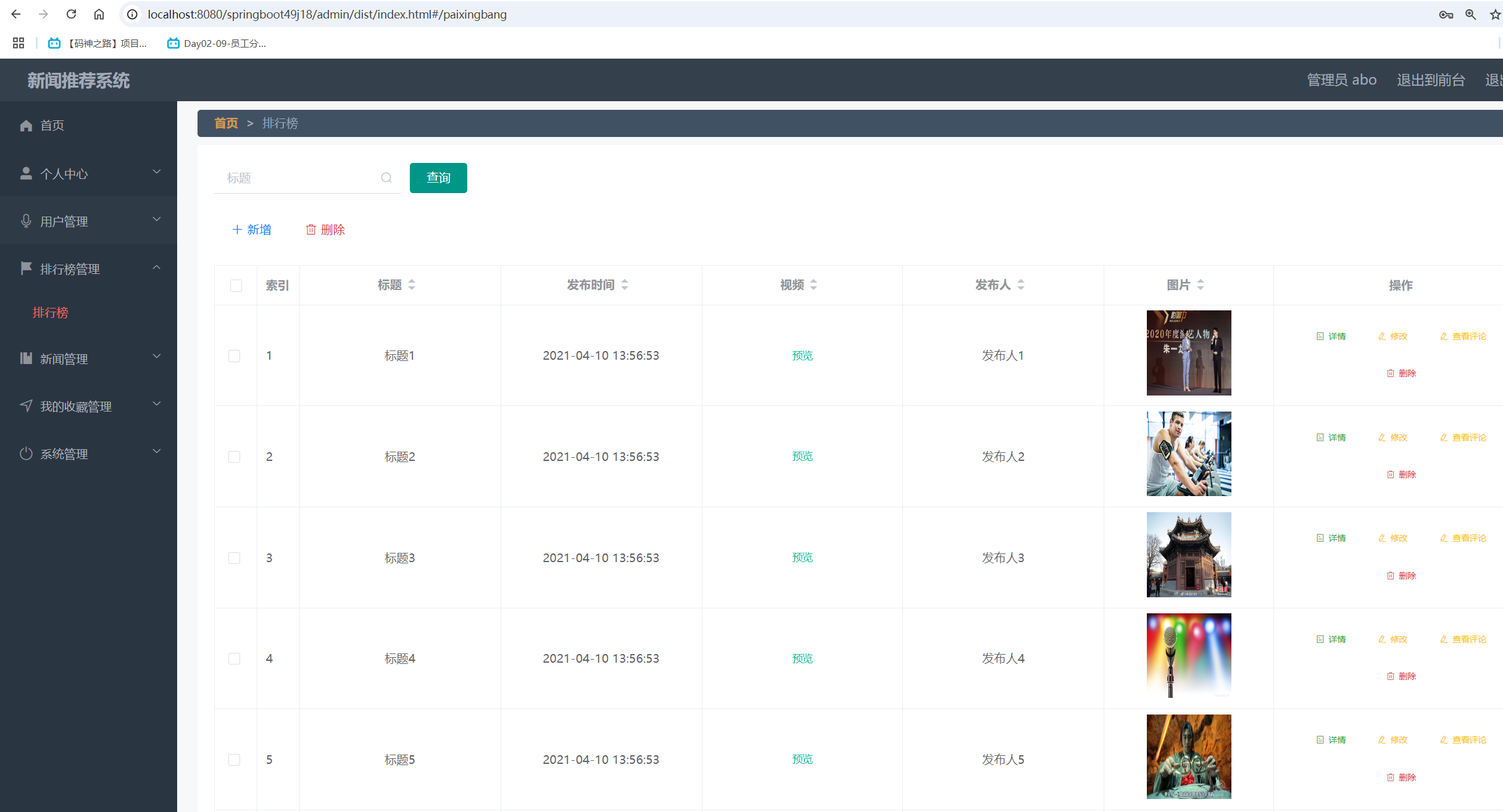The height and width of the screenshot is (812, 1503).
Task: Expand 用户管理 sidebar menu
Action: pos(88,221)
